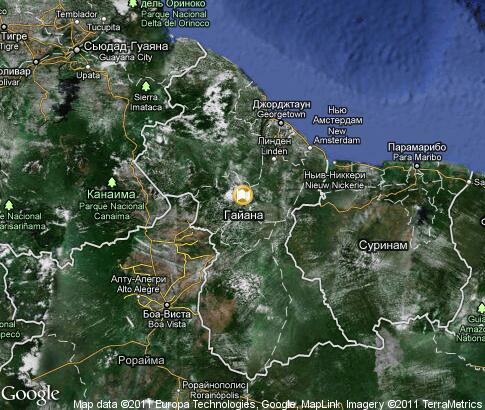Viewport: 485px width, 410px height.
Task: Click the Upata town label
Action: point(88,75)
